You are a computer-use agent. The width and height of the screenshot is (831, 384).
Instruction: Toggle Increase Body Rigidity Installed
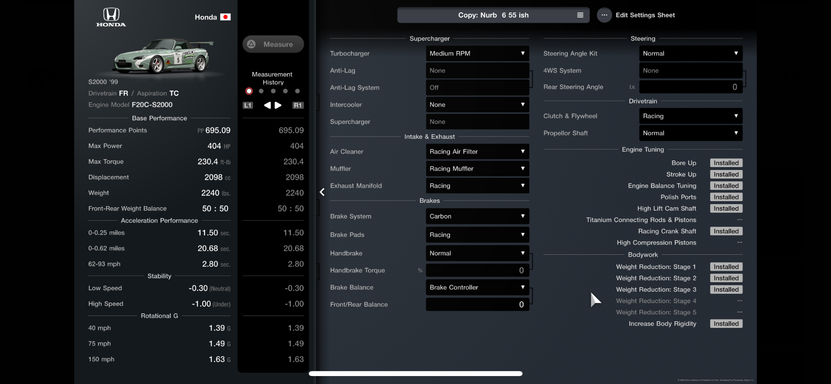[726, 324]
